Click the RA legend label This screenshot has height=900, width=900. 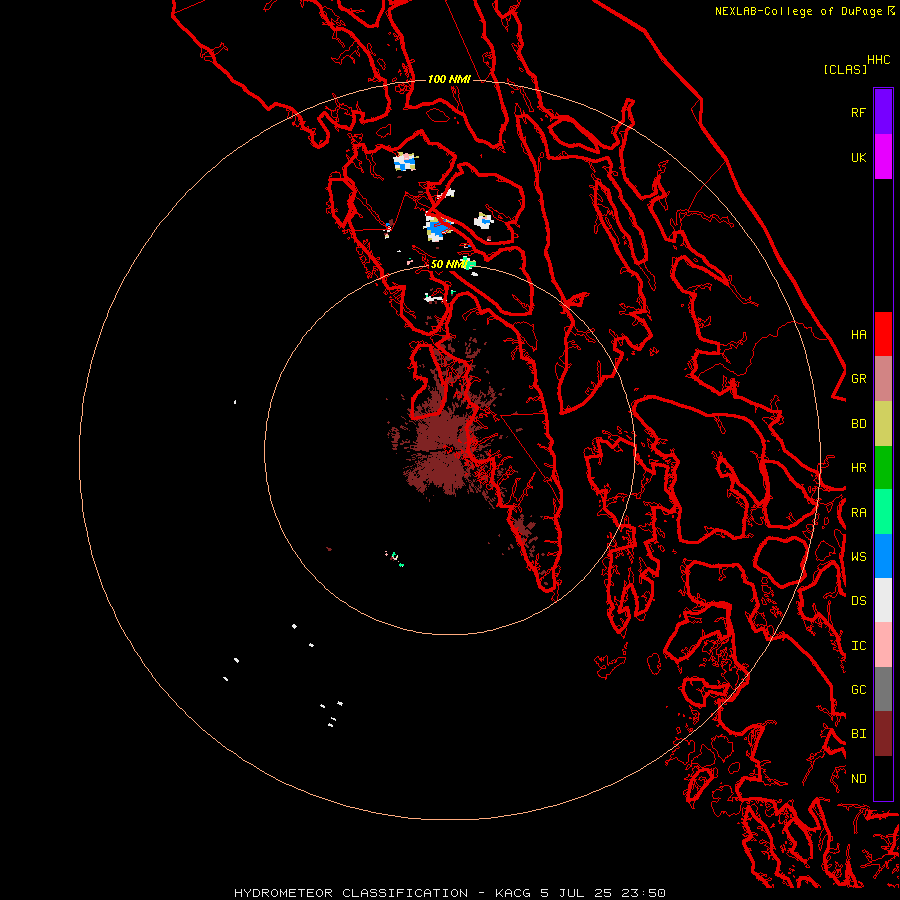(x=859, y=513)
